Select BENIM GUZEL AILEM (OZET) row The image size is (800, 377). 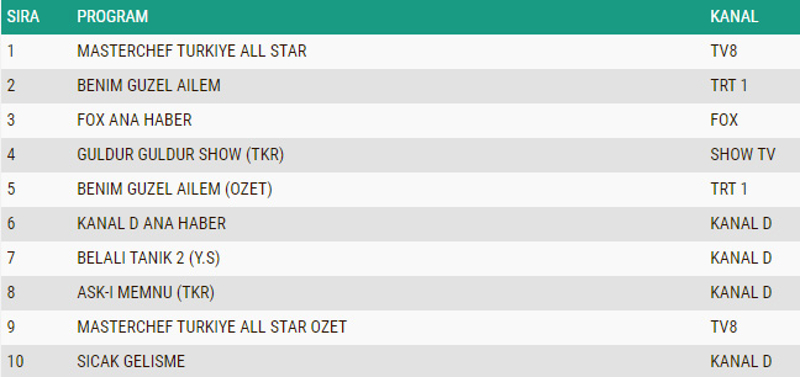(x=400, y=189)
